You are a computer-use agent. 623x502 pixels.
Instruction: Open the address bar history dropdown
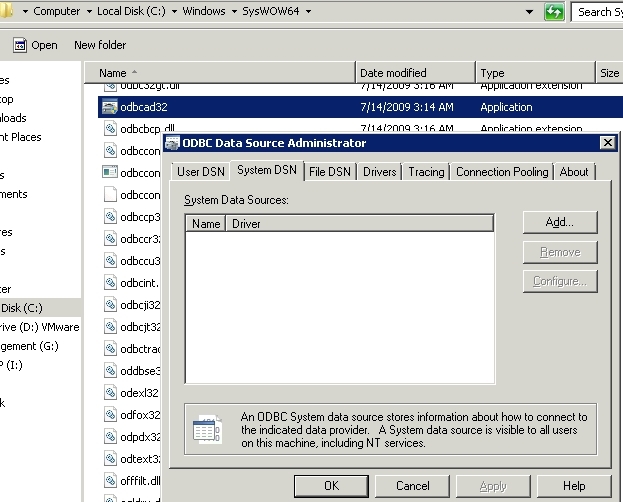point(529,12)
